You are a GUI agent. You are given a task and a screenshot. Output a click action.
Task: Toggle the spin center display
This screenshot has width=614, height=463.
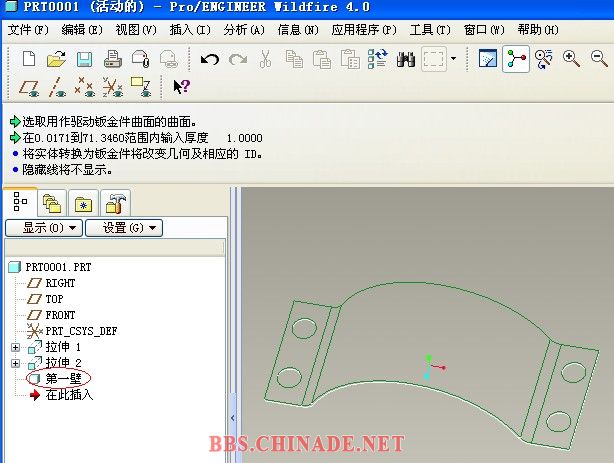pyautogui.click(x=516, y=59)
